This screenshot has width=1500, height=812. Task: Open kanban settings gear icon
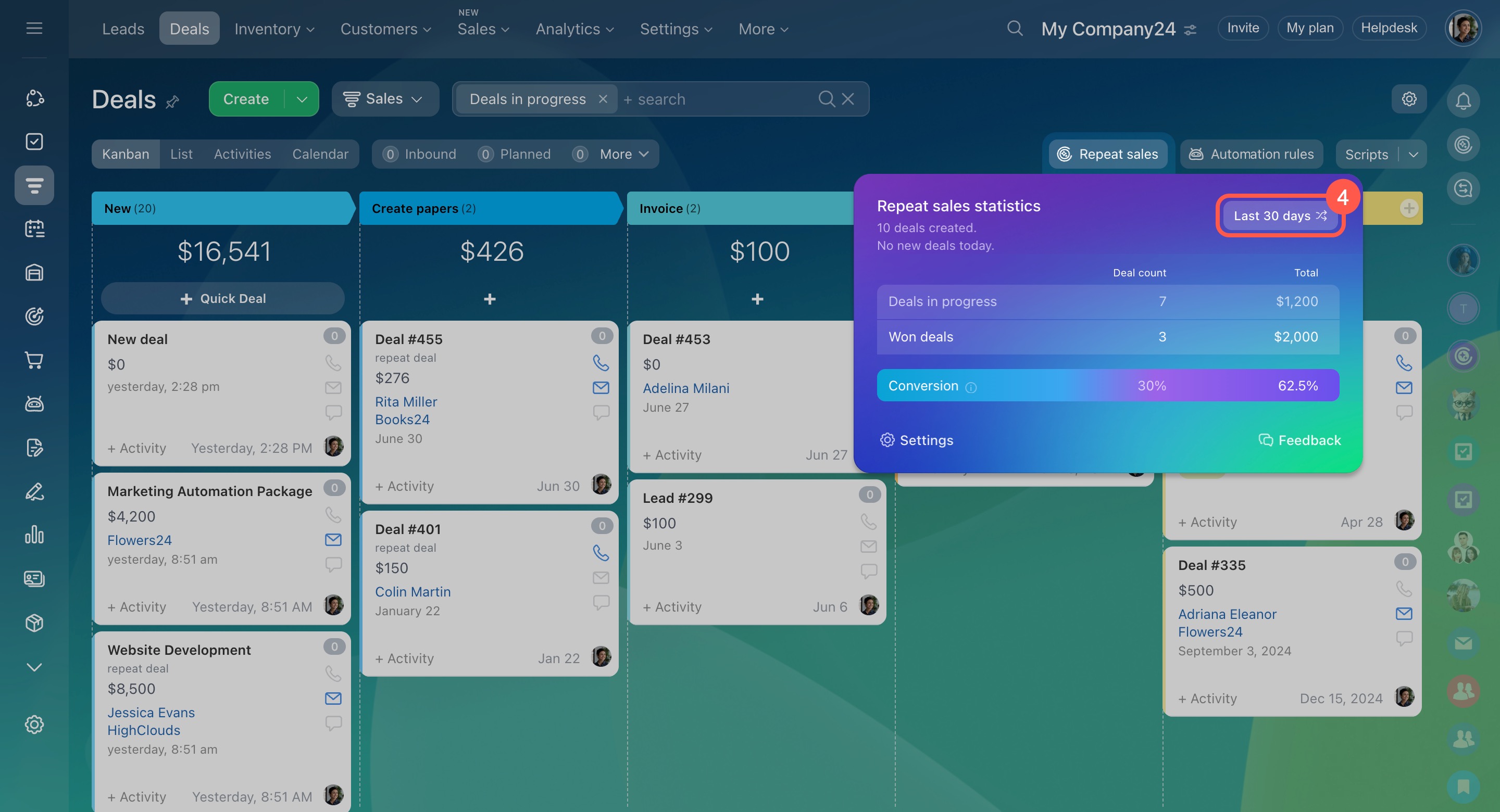click(x=1408, y=99)
